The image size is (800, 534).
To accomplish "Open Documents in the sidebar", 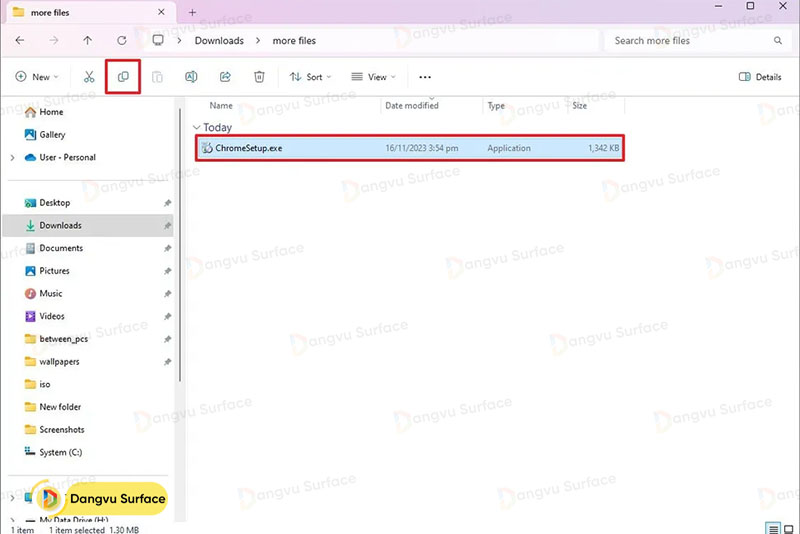I will [61, 248].
